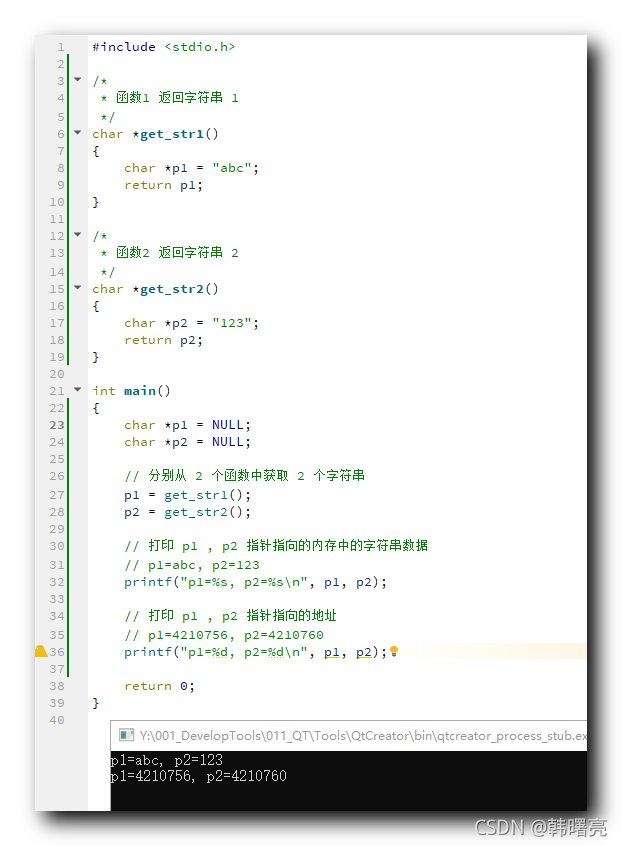The image size is (622, 846).
Task: Click the 'get_str1' function name on line 6
Action: pos(172,134)
